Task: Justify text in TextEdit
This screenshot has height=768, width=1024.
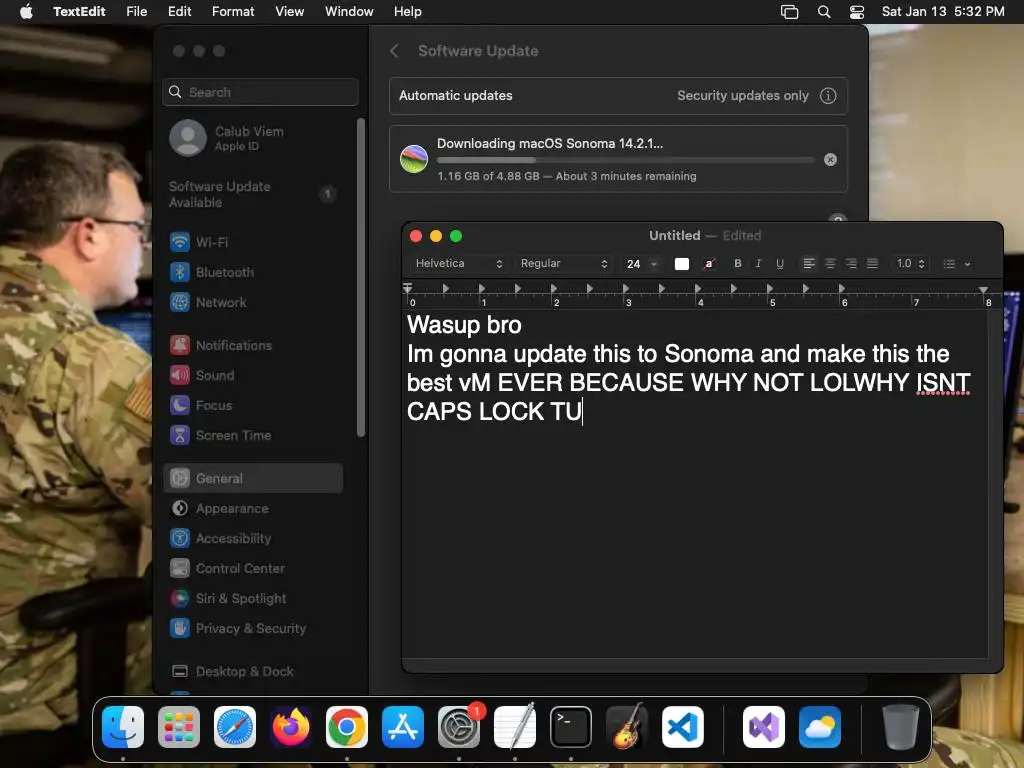Action: [872, 263]
